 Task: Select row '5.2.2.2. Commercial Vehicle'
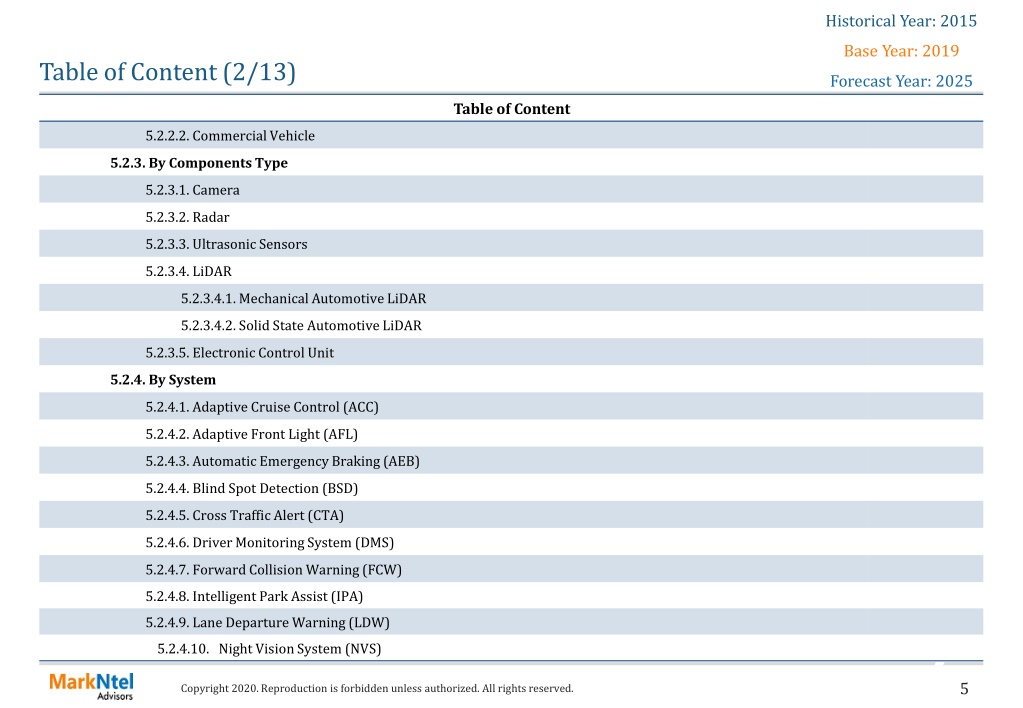point(511,136)
